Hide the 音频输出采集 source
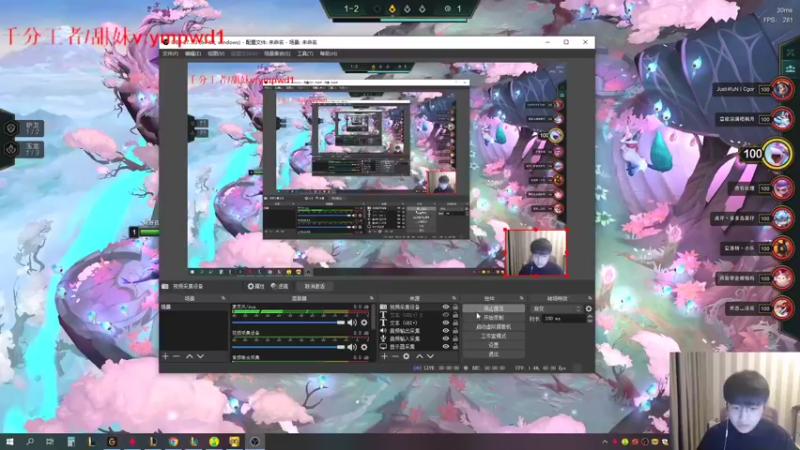800x450 pixels. click(x=445, y=331)
